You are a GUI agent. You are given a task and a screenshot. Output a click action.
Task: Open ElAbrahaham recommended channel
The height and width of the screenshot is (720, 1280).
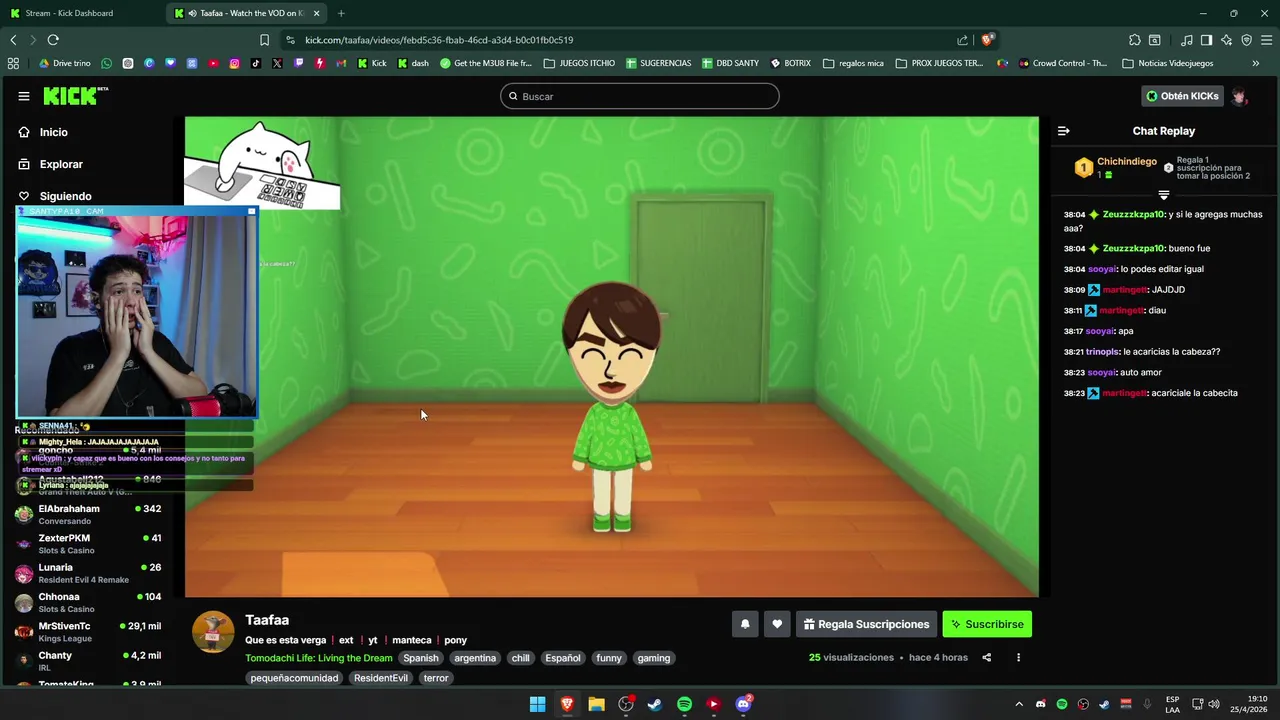(88, 514)
